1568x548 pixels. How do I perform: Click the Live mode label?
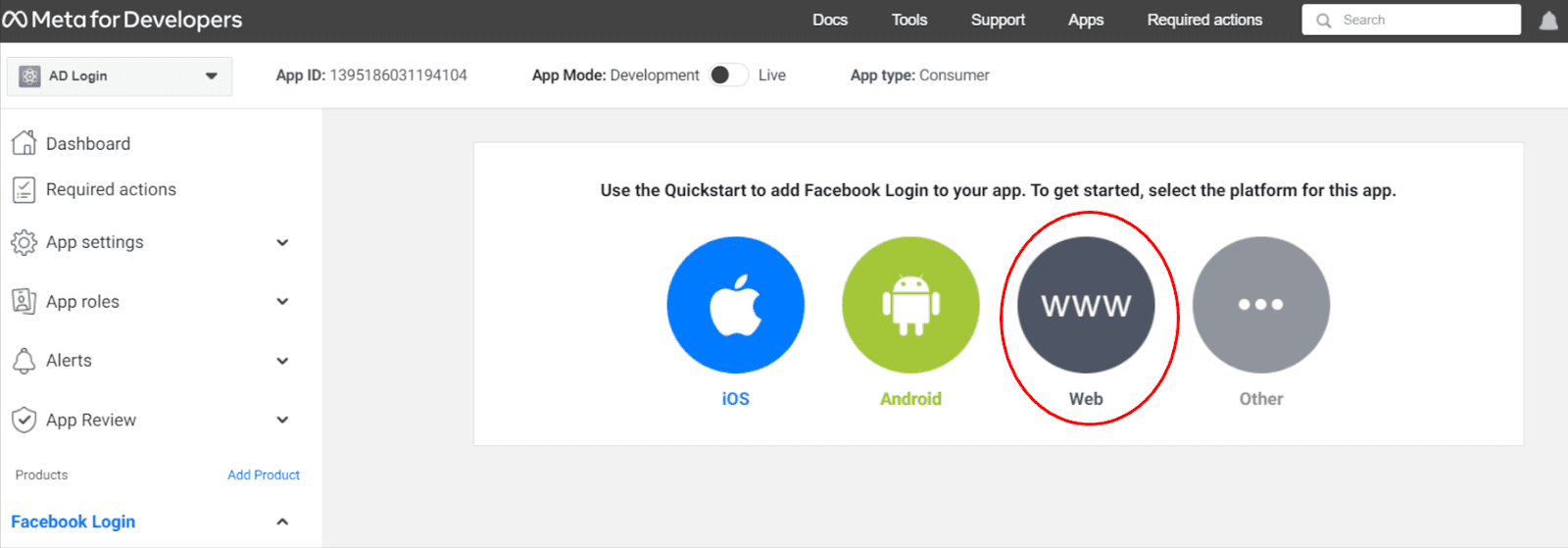[772, 75]
